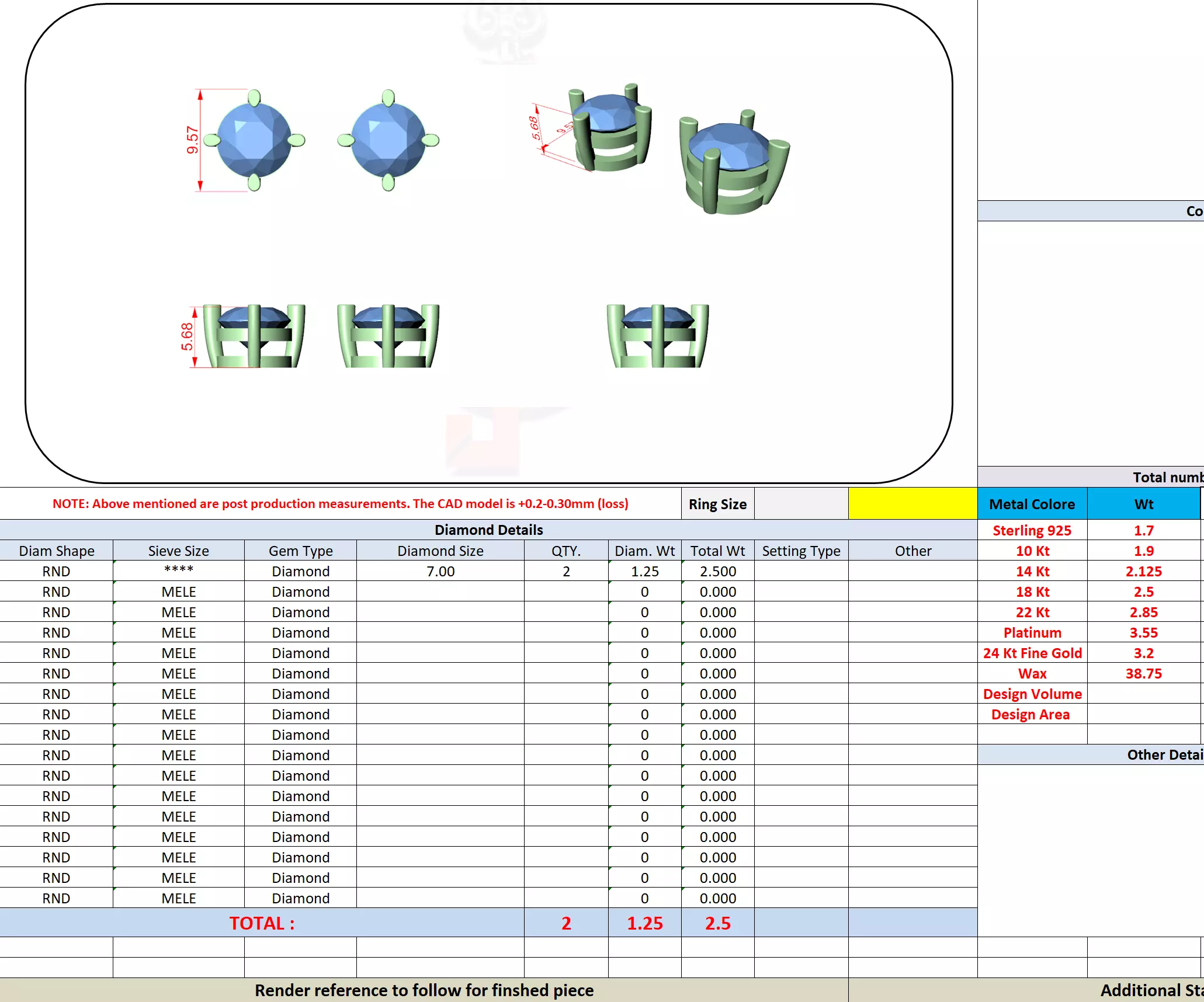Click the yellow highlighted cell beside Ring Size
The height and width of the screenshot is (1002, 1204).
(912, 503)
